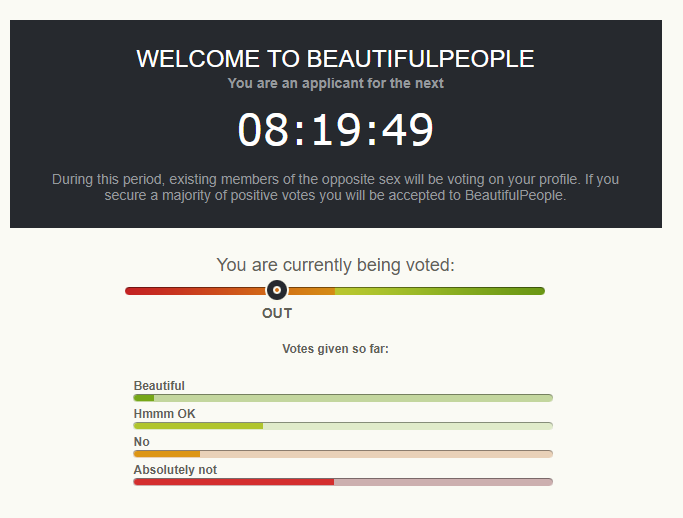Select the Absolutely not vote label
Screen dimensions: 683x518
[175, 470]
